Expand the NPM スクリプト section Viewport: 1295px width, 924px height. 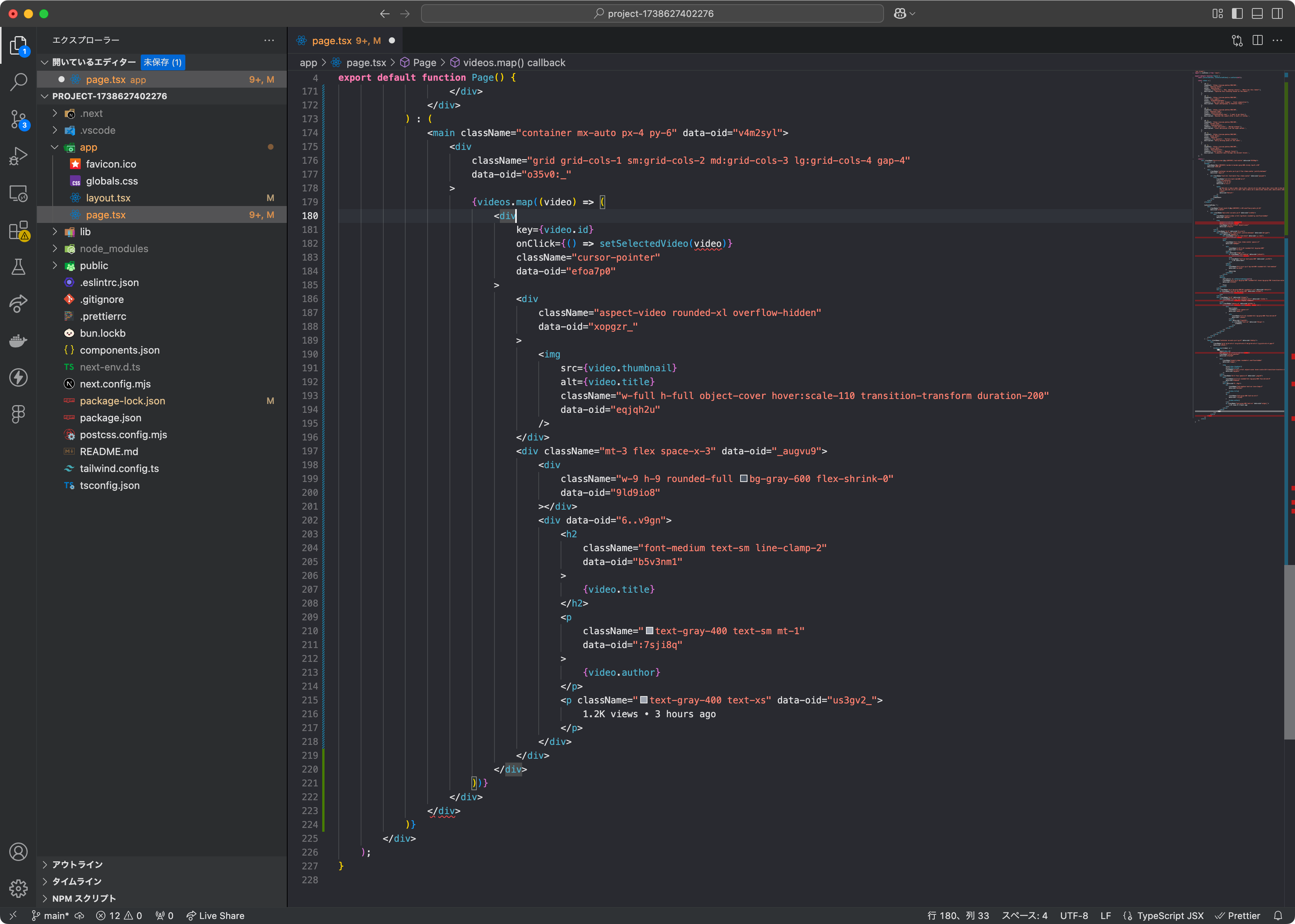(x=44, y=898)
